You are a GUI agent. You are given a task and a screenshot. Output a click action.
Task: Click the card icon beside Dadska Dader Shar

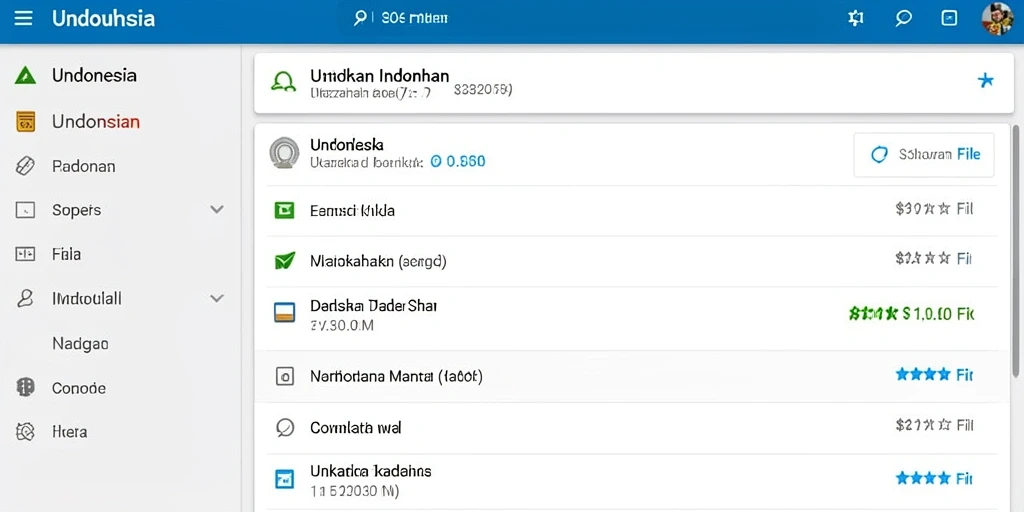[x=284, y=312]
